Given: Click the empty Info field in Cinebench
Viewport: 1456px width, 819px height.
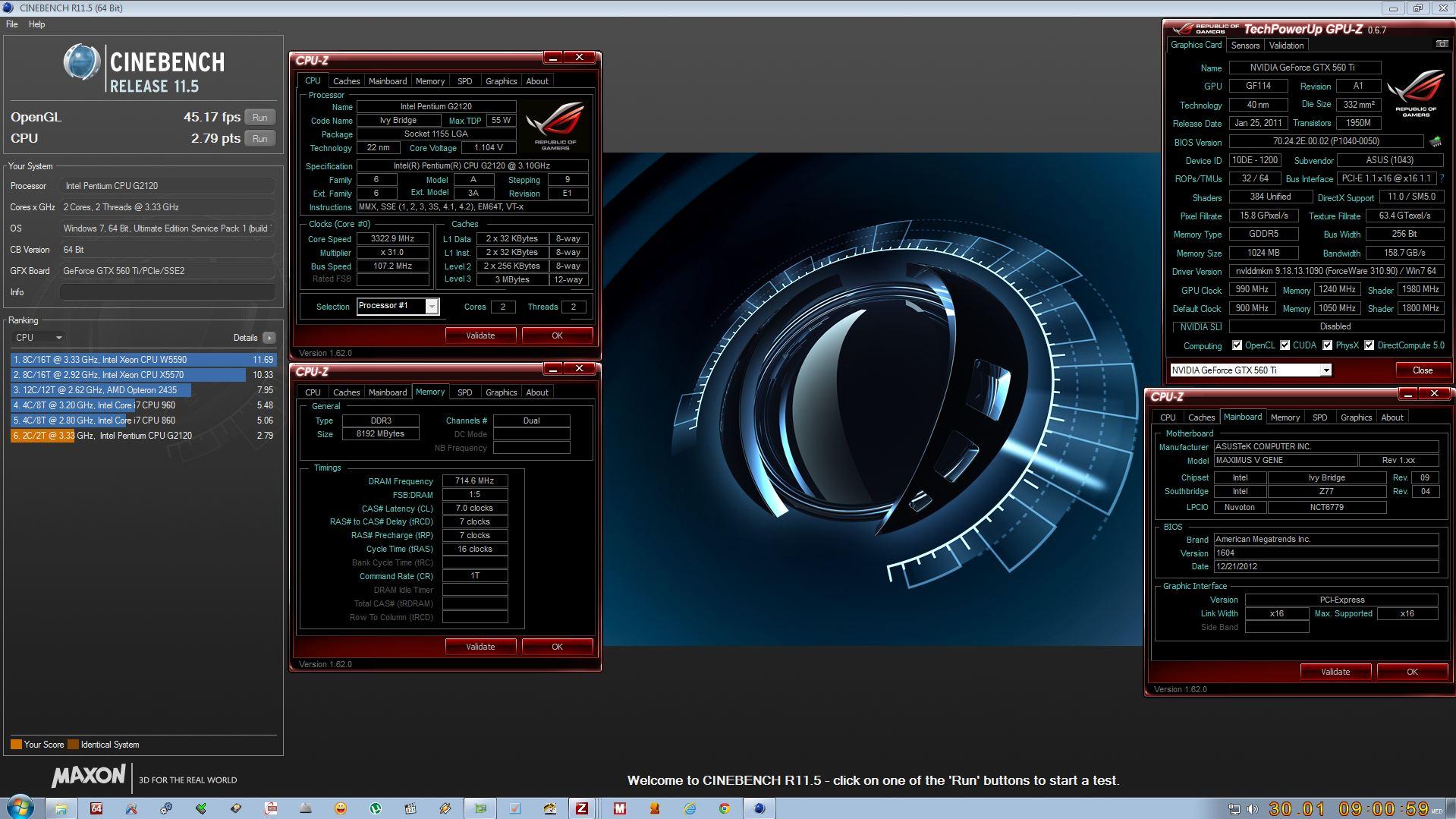Looking at the screenshot, I should [x=167, y=292].
